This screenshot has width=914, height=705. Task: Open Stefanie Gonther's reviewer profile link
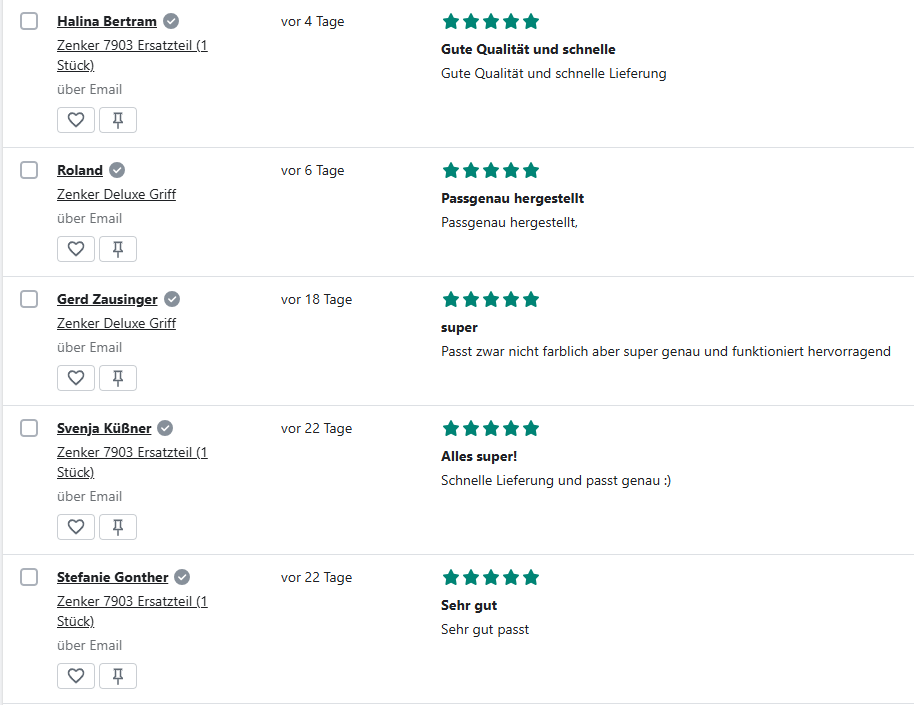coord(112,577)
